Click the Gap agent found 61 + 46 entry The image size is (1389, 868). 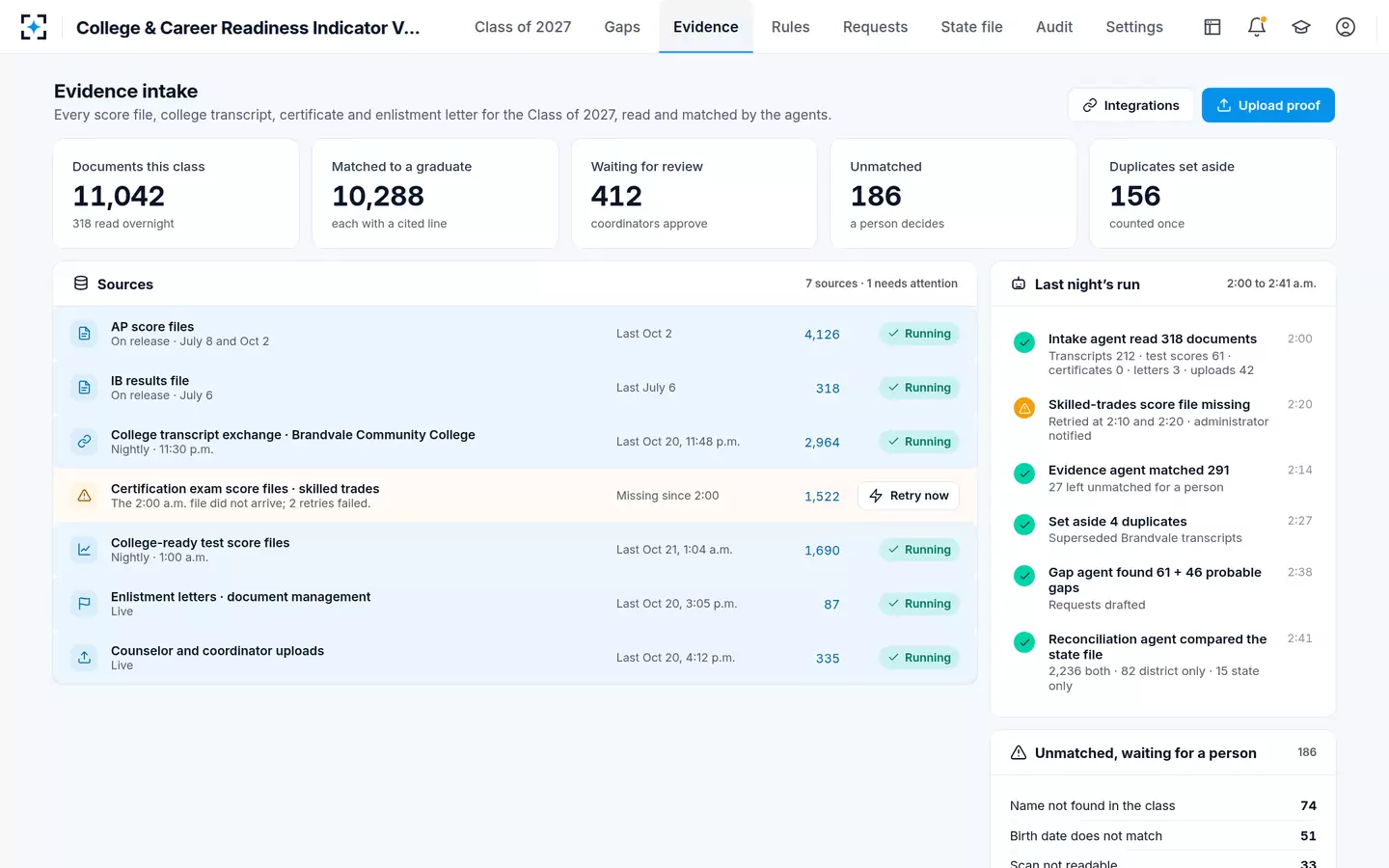[1163, 588]
